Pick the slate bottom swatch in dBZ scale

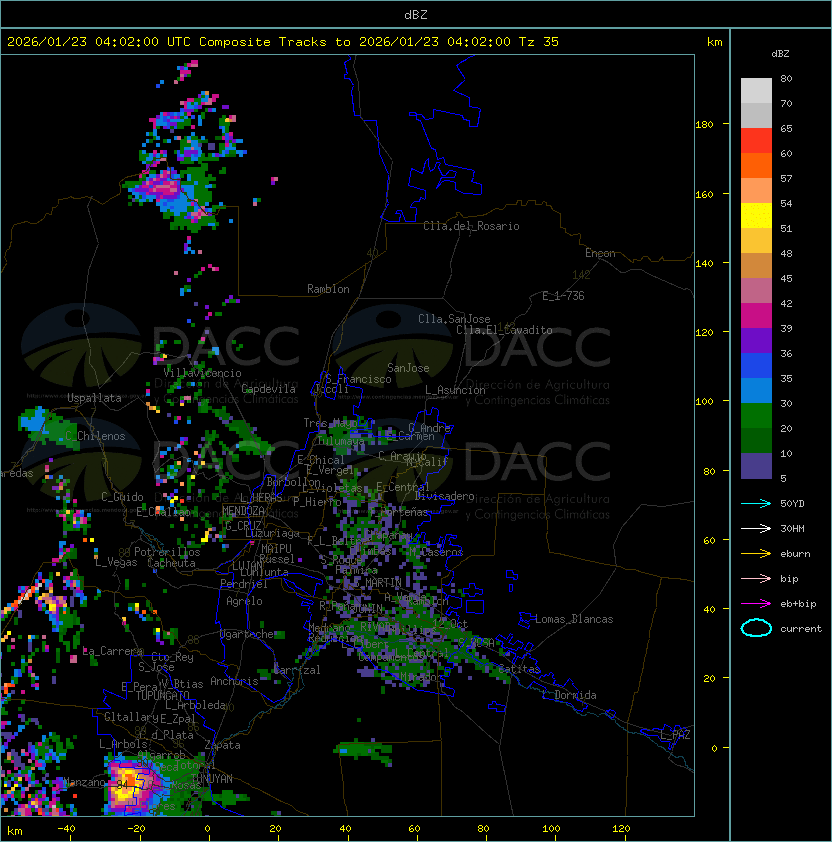[x=756, y=466]
